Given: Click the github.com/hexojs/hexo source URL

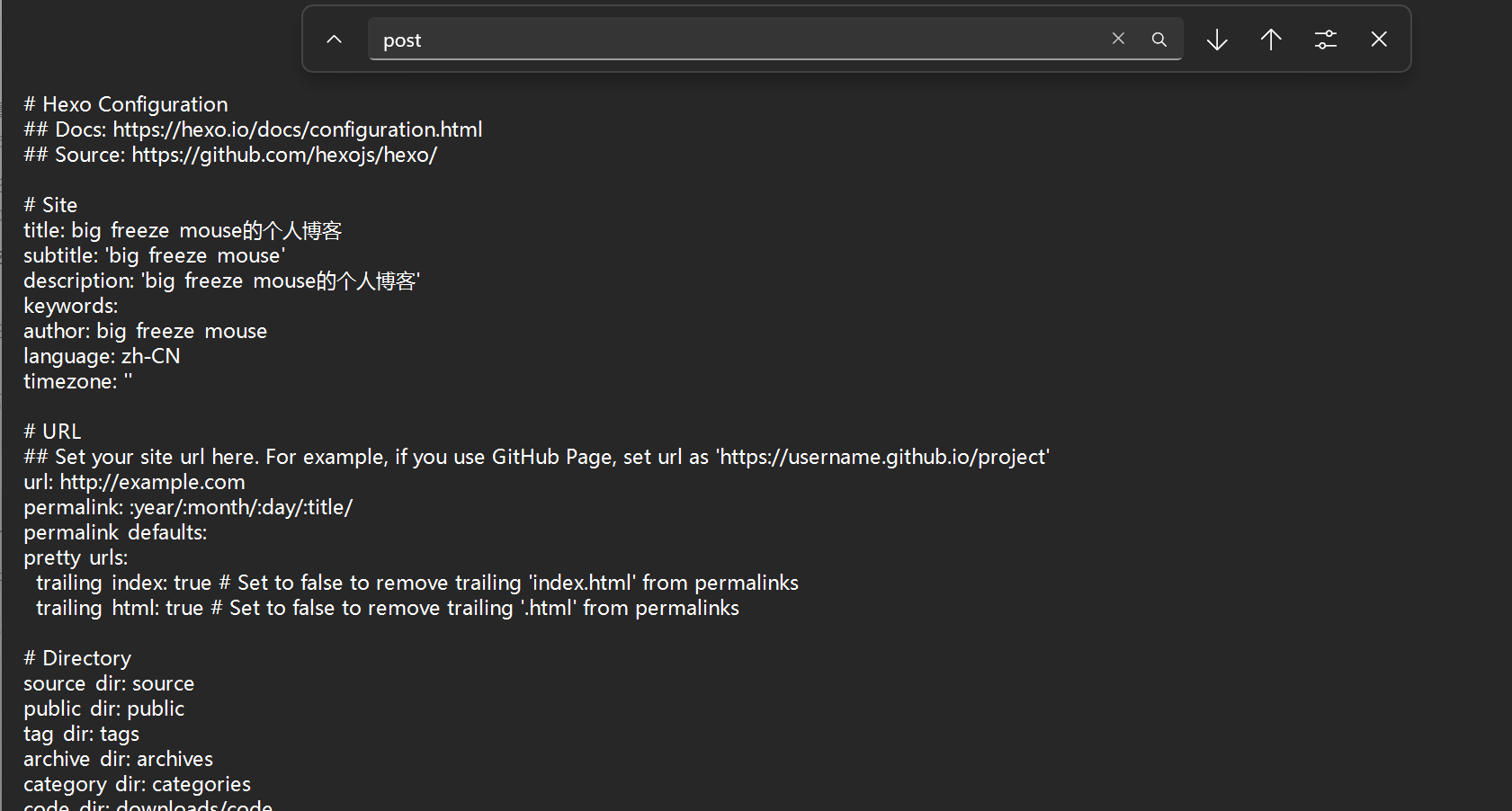Looking at the screenshot, I should point(283,155).
